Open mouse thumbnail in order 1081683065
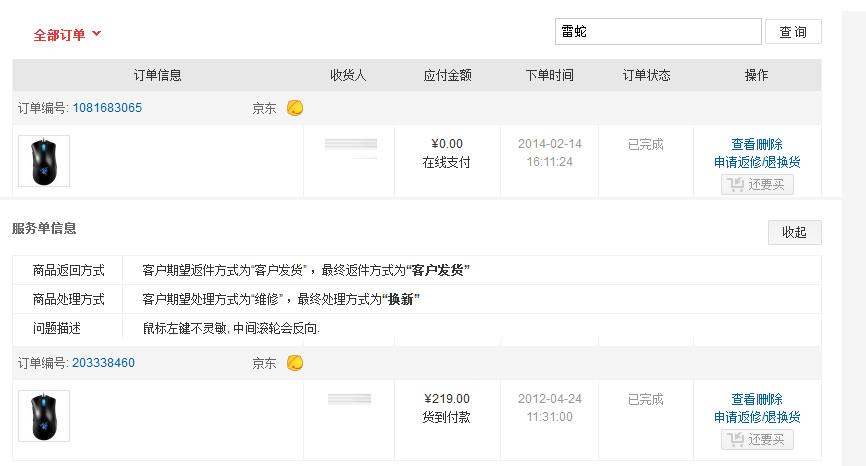The height and width of the screenshot is (466, 866). 44,161
